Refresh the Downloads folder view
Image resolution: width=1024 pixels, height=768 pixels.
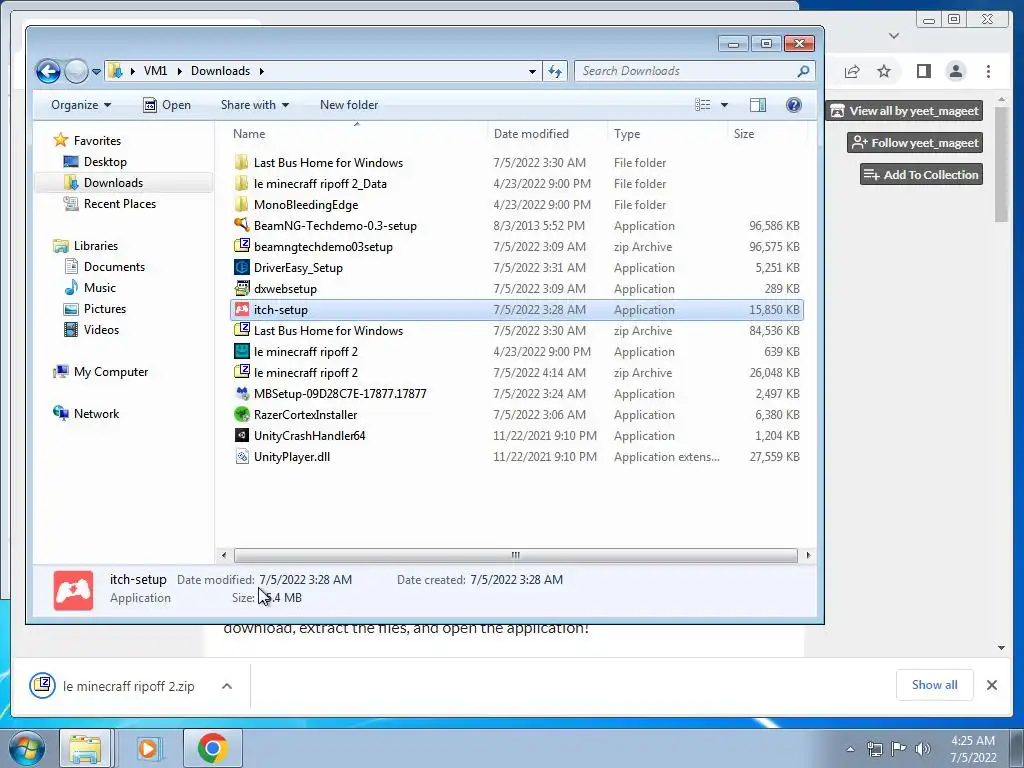(555, 71)
